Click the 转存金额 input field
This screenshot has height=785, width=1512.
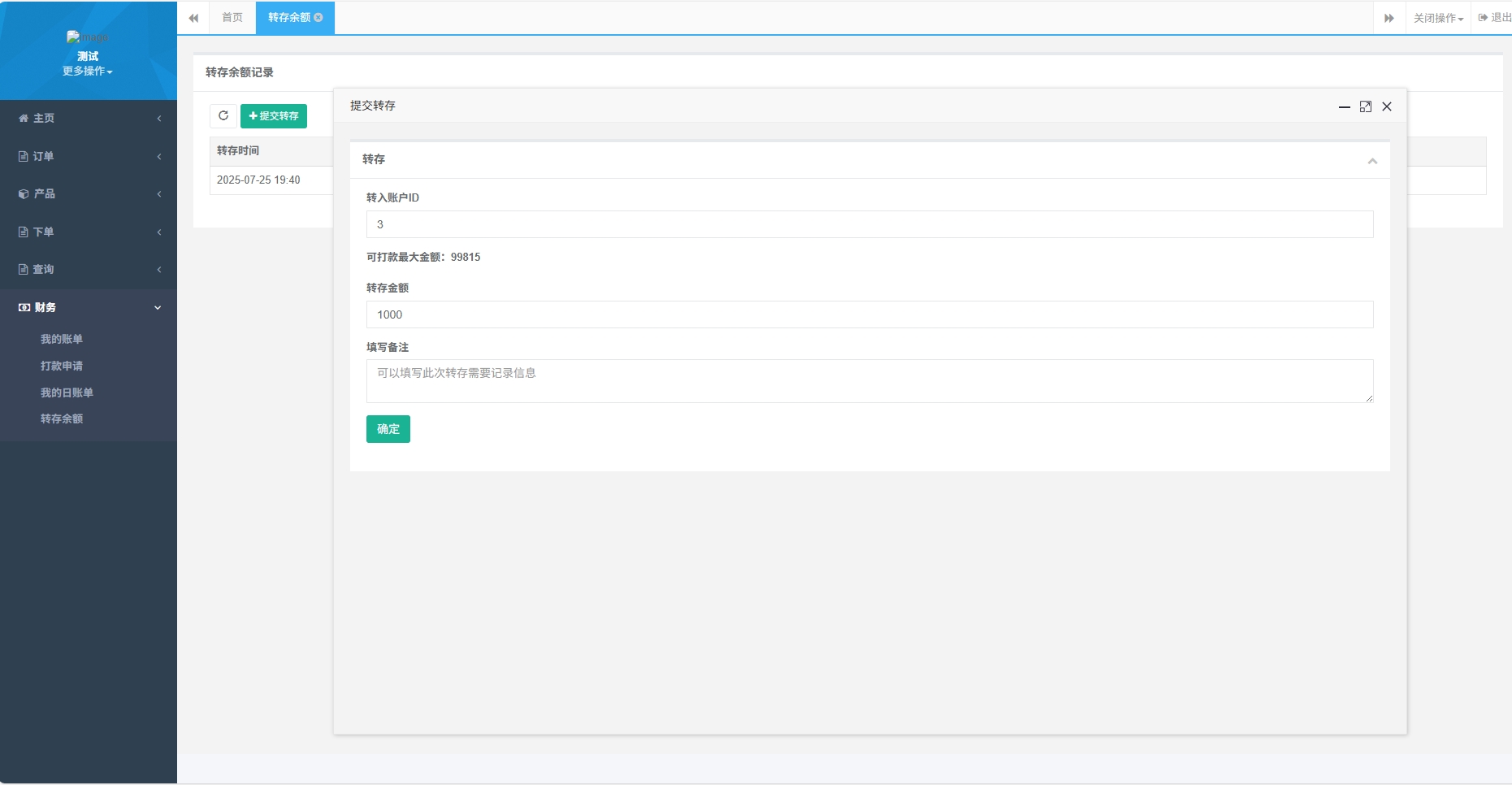(x=869, y=314)
